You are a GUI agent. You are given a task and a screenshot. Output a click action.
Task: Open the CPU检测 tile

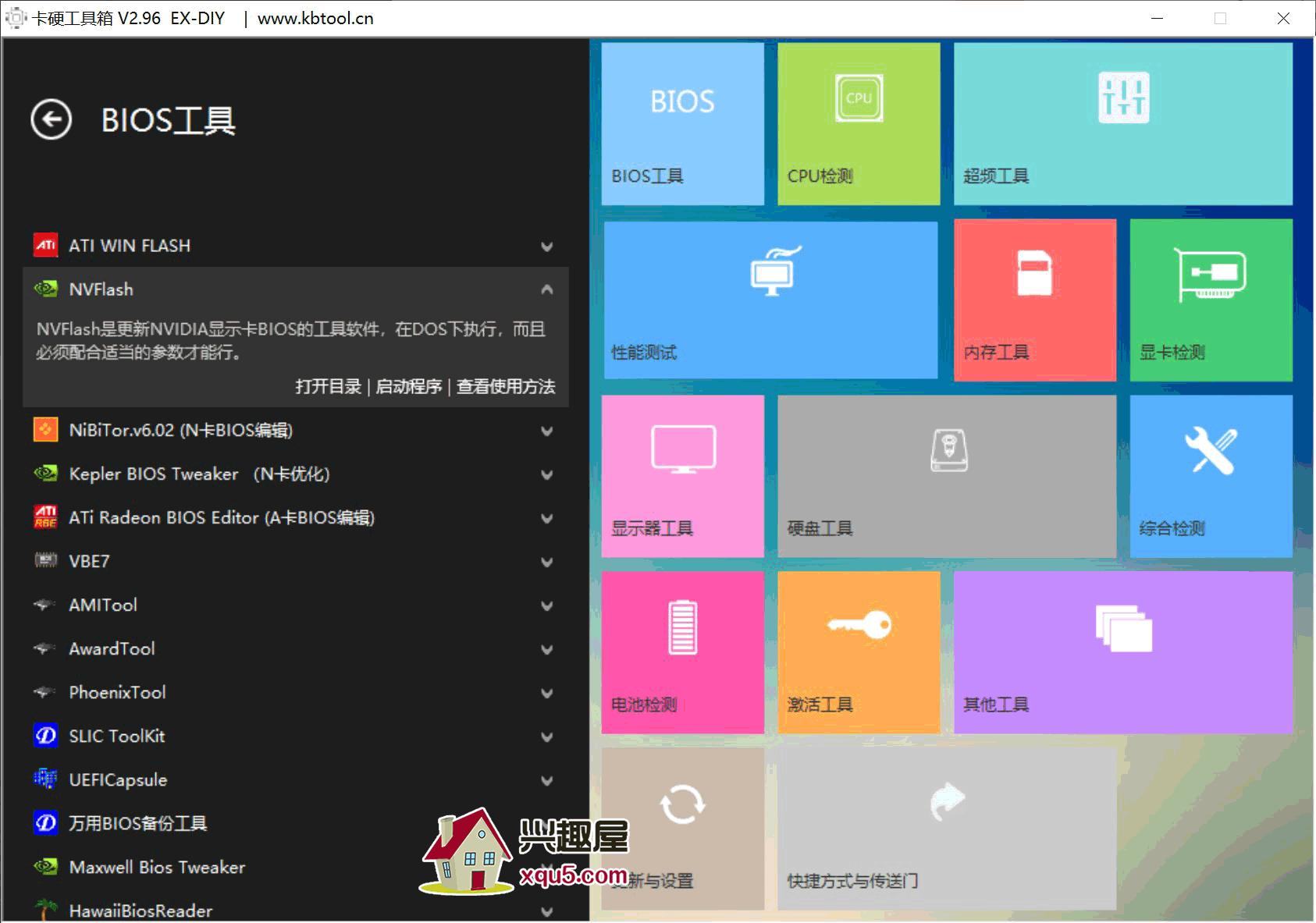click(x=859, y=124)
